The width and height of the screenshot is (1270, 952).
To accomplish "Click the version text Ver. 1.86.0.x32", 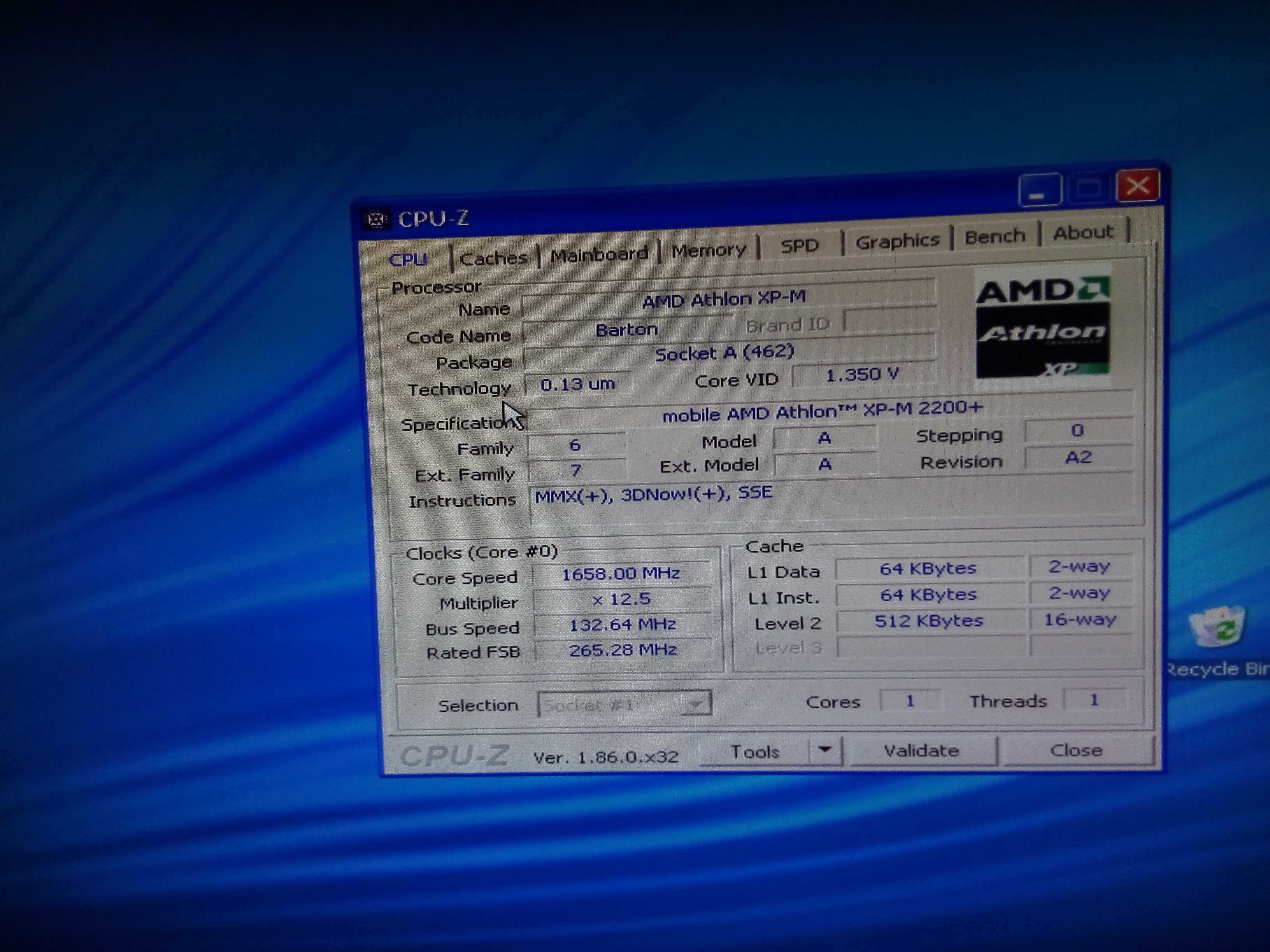I will point(606,758).
